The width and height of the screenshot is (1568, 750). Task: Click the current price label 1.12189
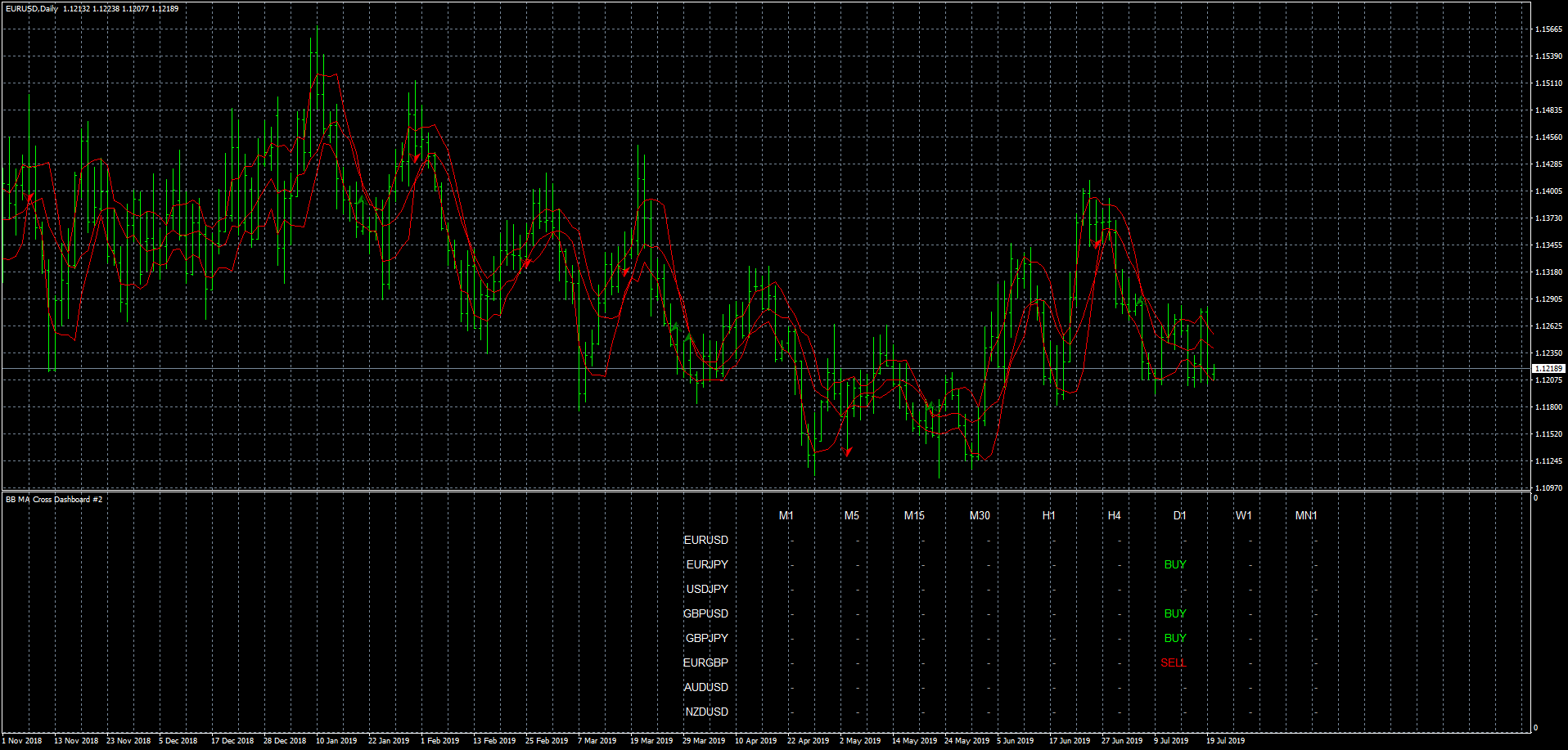tap(1548, 369)
